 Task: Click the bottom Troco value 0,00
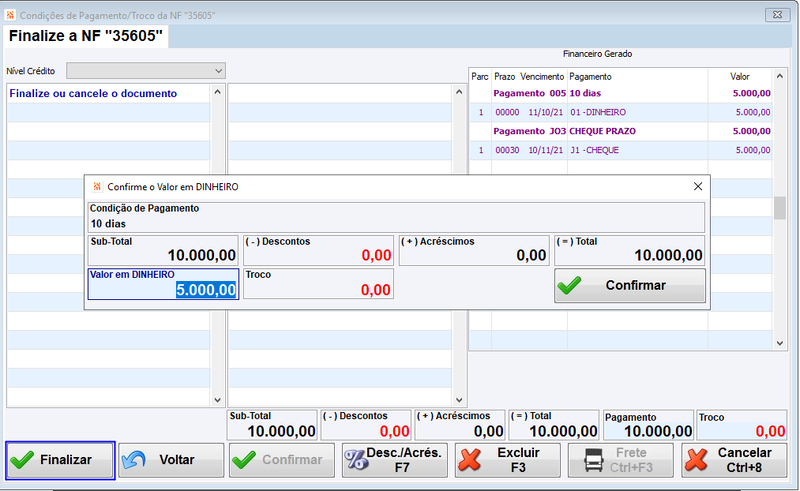click(x=770, y=432)
